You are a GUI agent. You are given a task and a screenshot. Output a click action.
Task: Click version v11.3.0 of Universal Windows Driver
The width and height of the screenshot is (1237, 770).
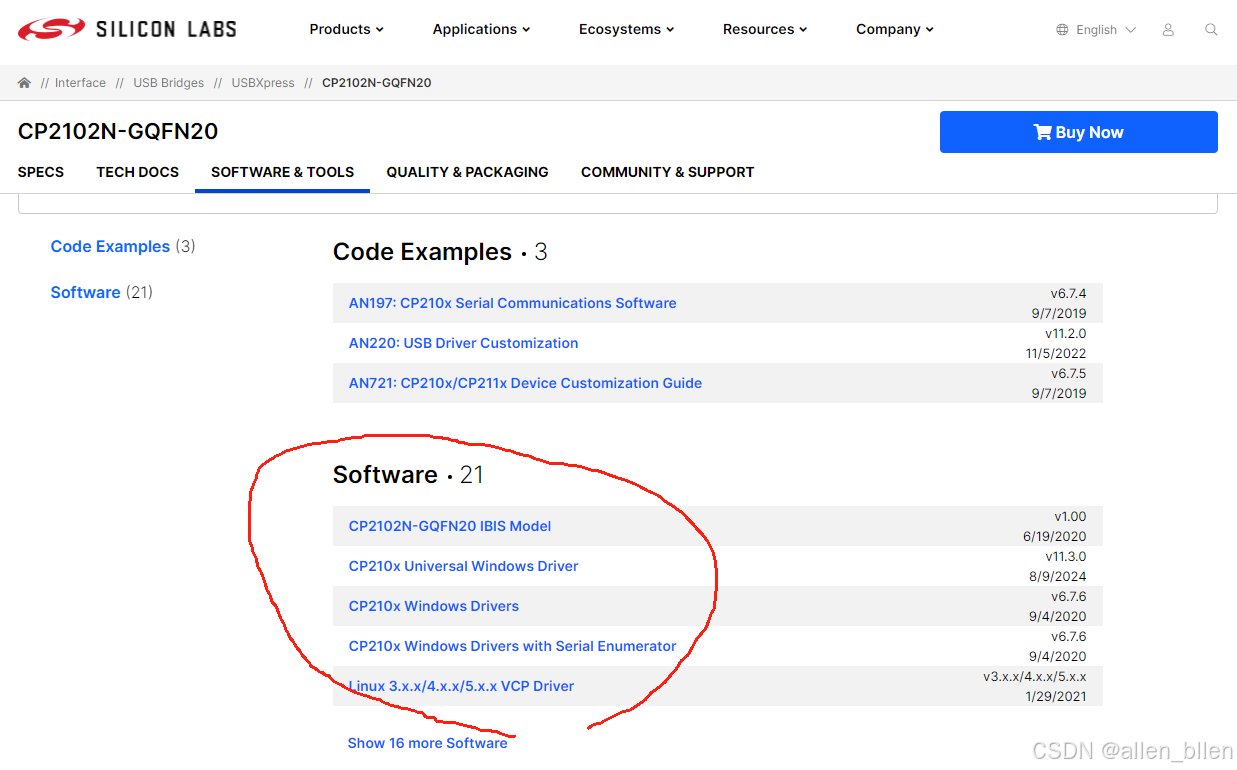pyautogui.click(x=1066, y=556)
